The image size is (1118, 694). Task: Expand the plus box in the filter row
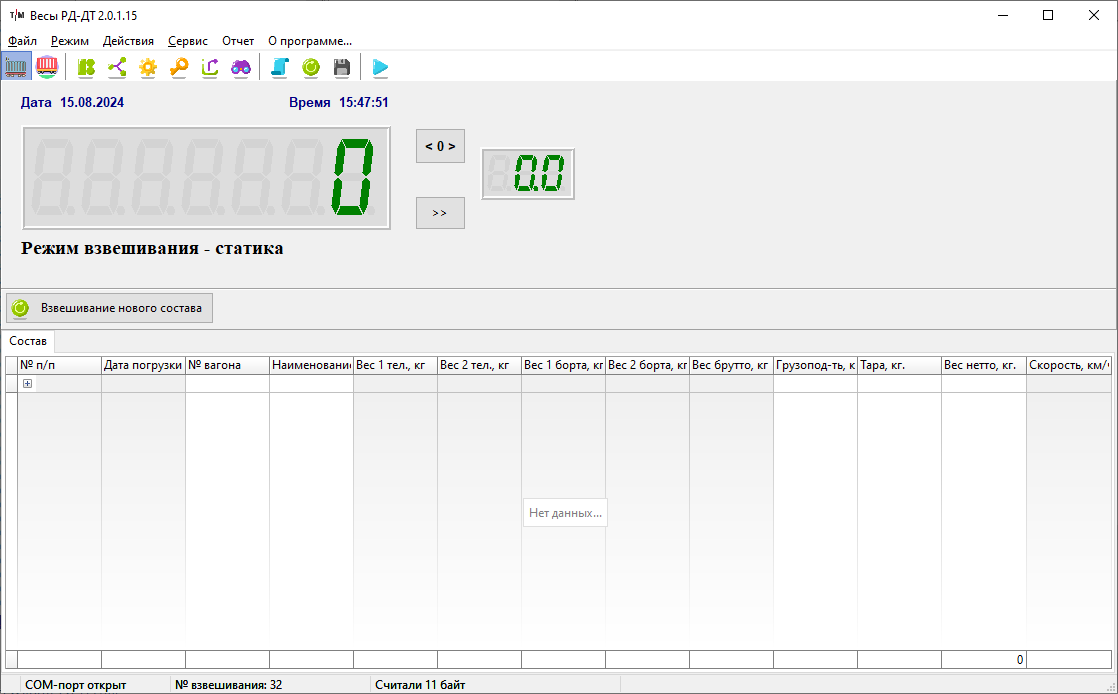(x=27, y=384)
